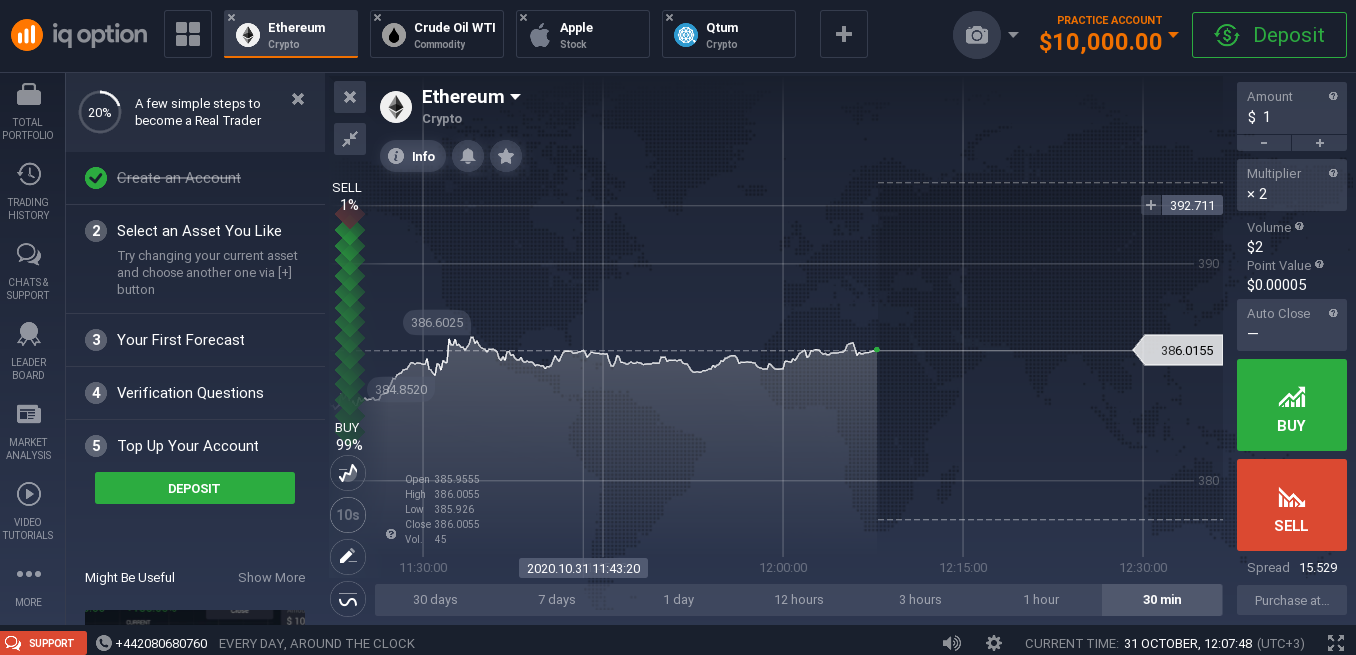
Task: Open drawing tools pencil icon
Action: 348,556
